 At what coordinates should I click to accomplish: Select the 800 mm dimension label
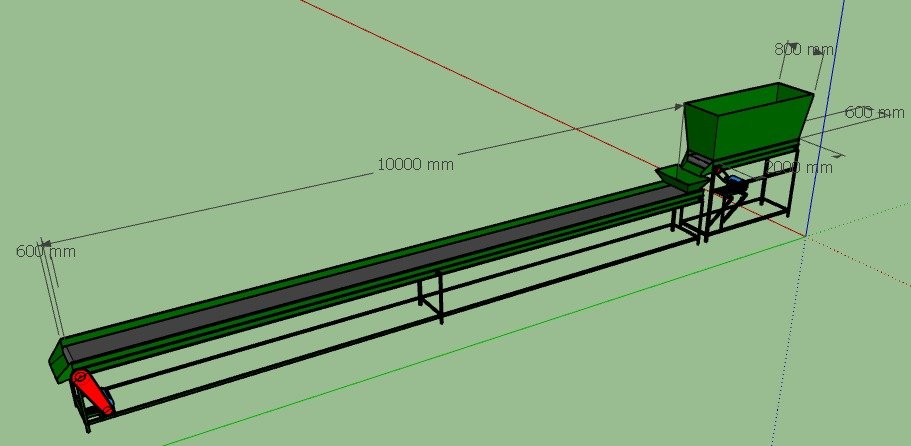pos(804,50)
